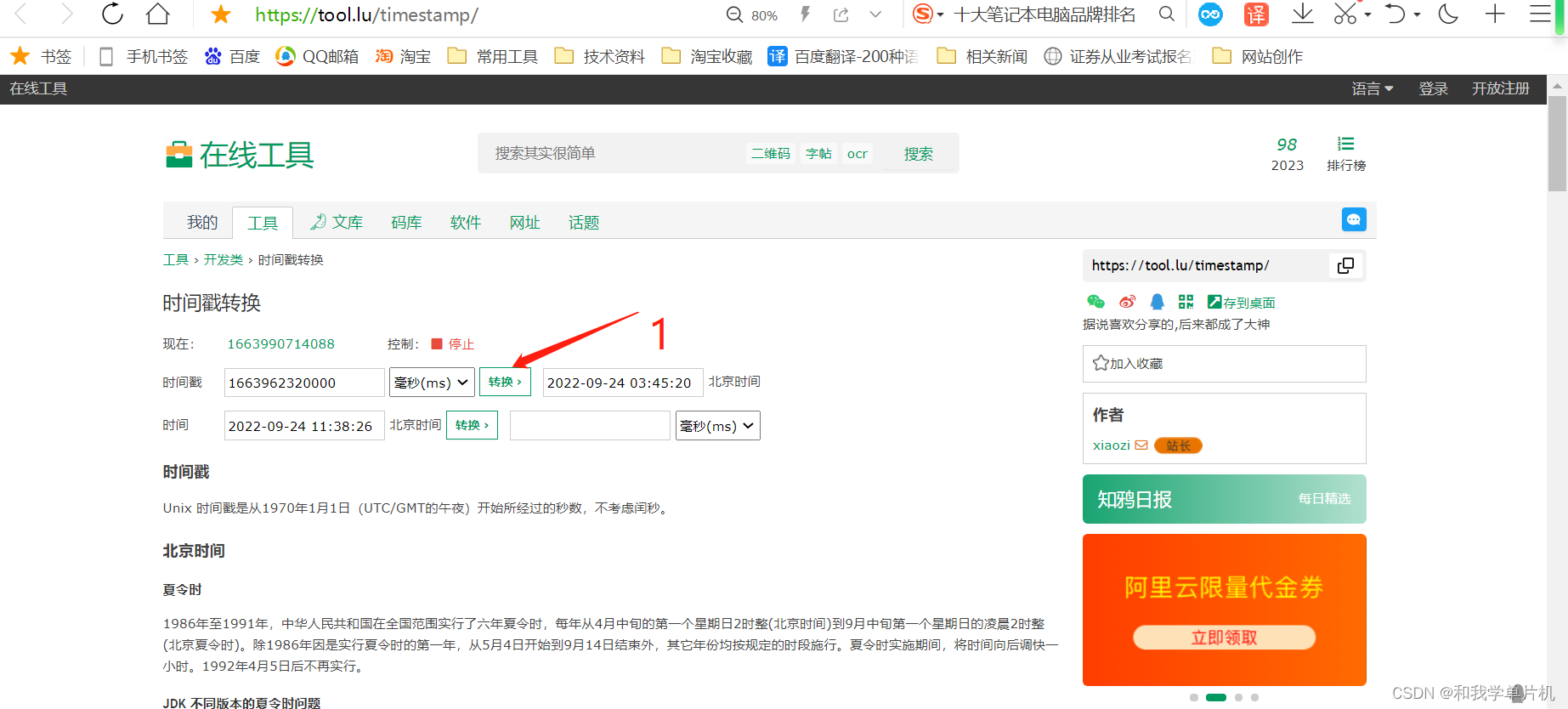Toggle the 停止 stop control
Viewport: 1568px width, 709px height.
[x=453, y=344]
